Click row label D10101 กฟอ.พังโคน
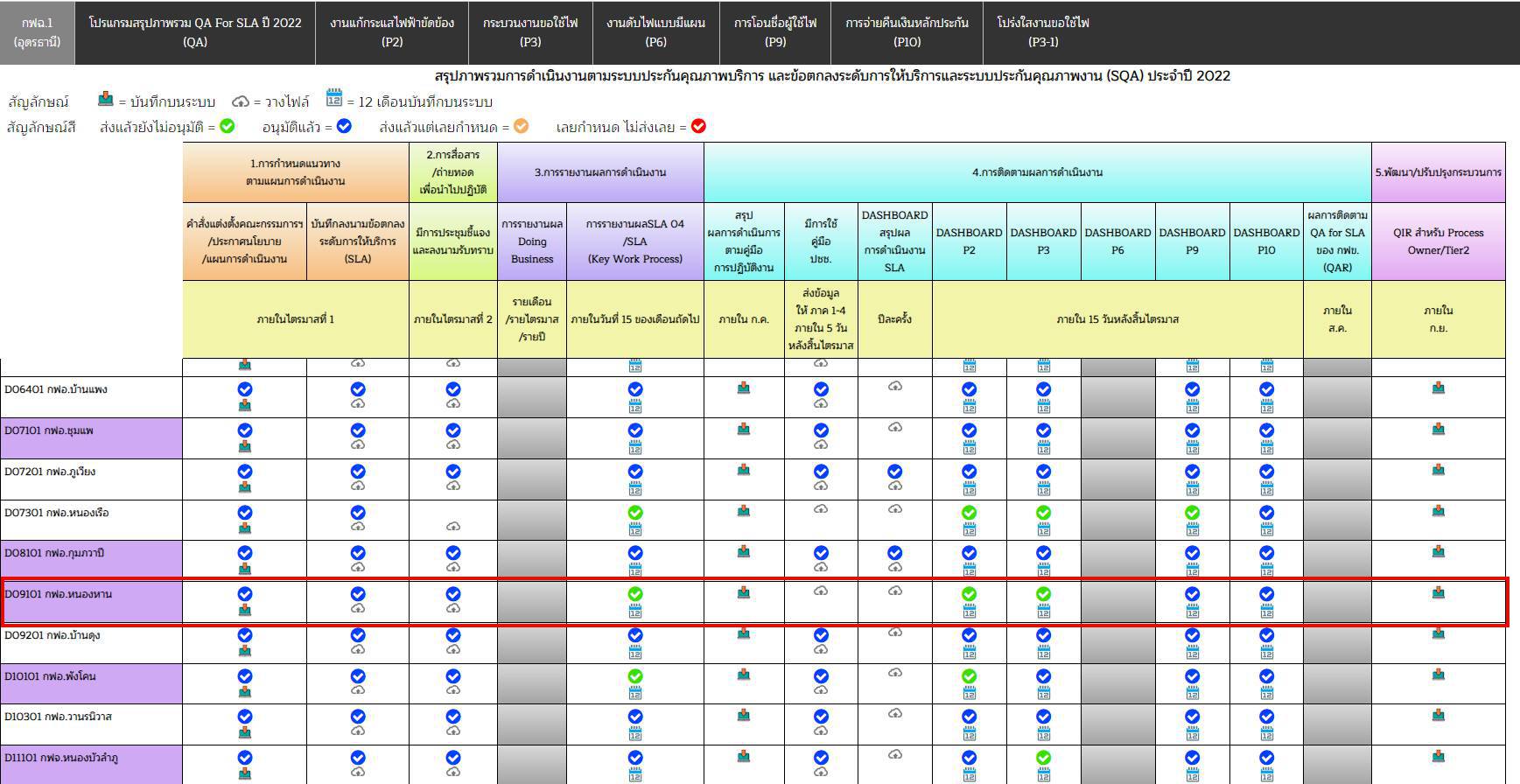Viewport: 1520px width, 784px height. click(51, 676)
